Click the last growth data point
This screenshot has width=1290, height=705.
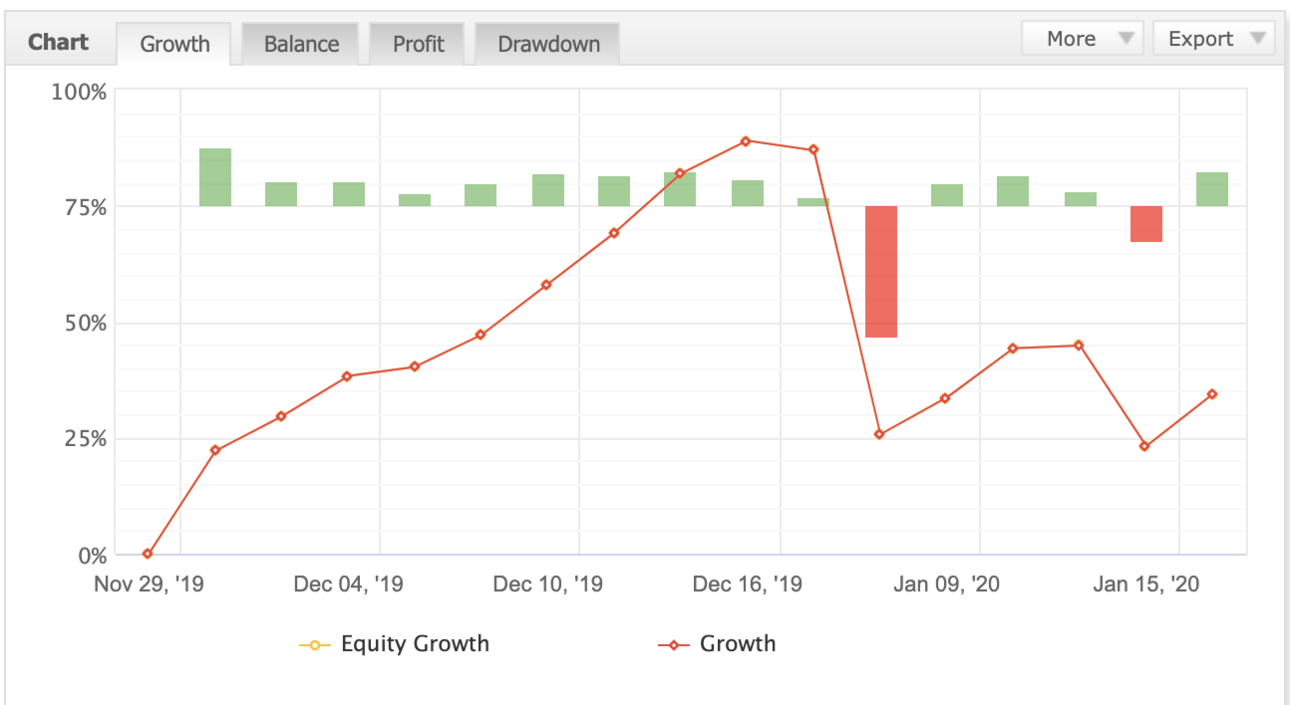[x=1212, y=394]
